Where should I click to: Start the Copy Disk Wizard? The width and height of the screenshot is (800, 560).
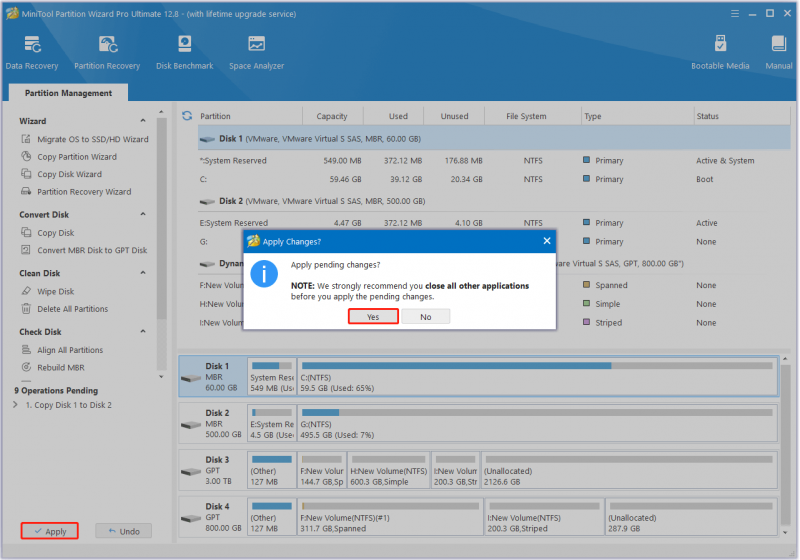coord(61,174)
